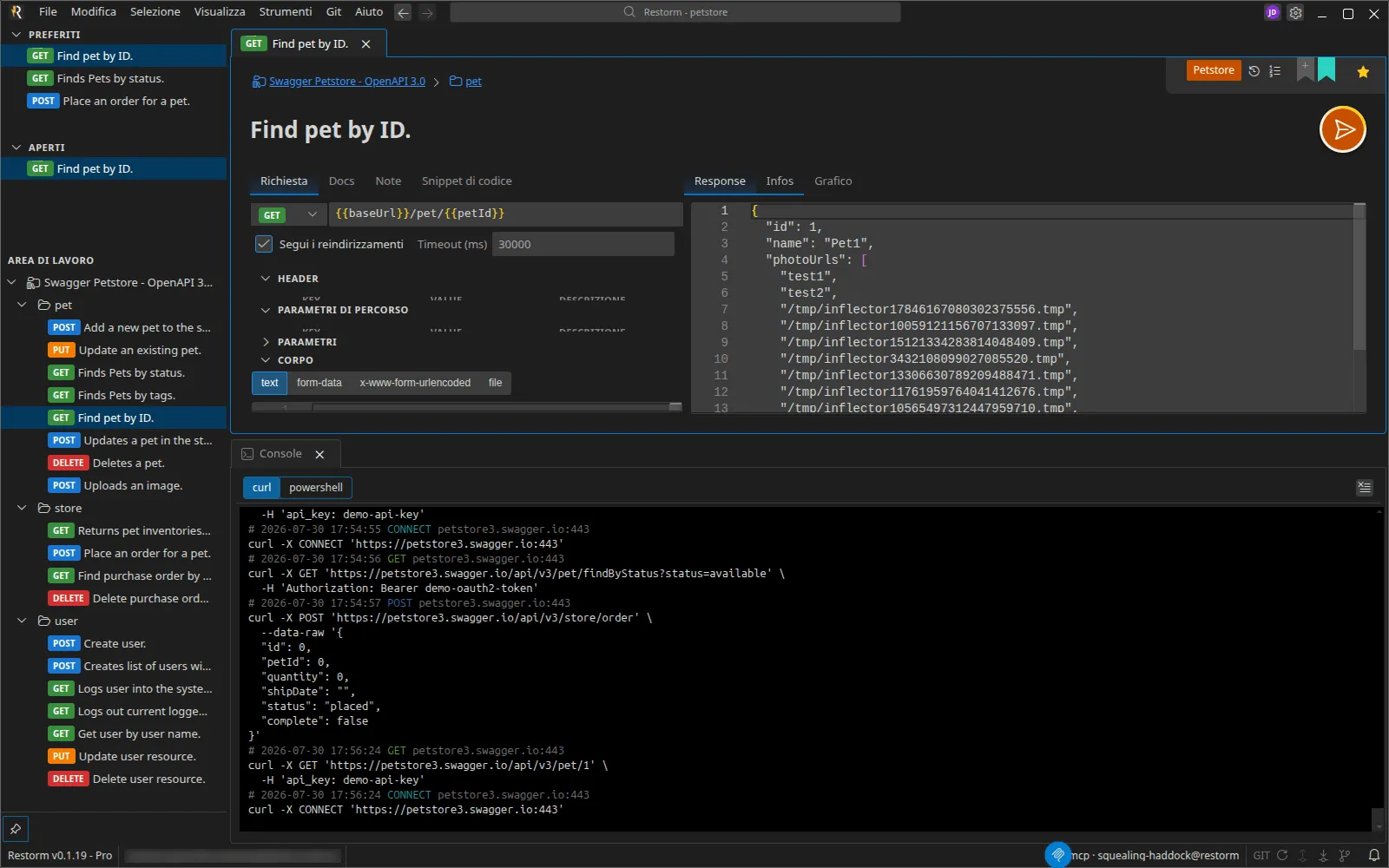This screenshot has width=1389, height=868.
Task: Select x-www-form-urlencoded body type
Action: (x=415, y=383)
